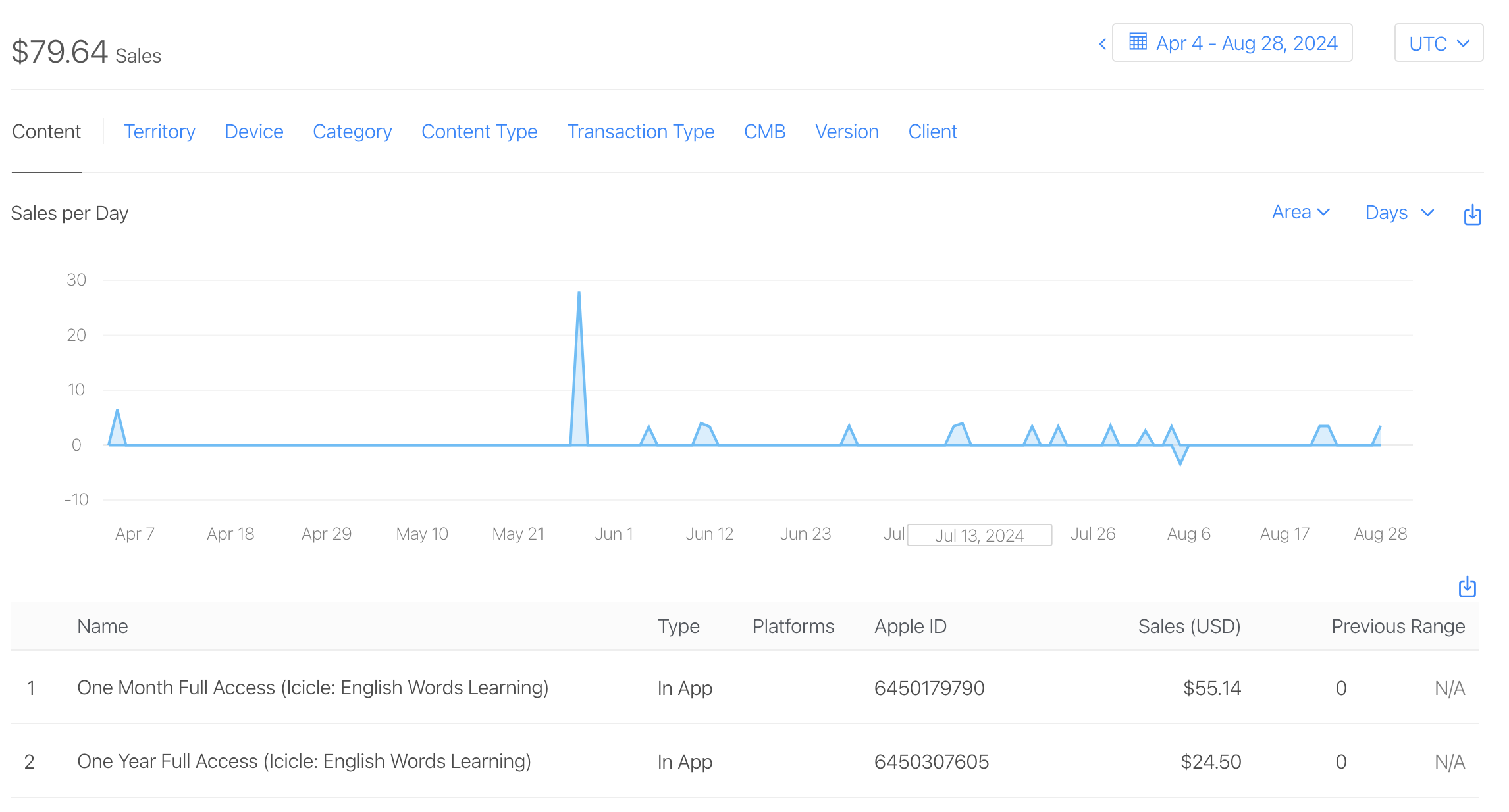Click the late May sales spike peak

click(x=579, y=292)
